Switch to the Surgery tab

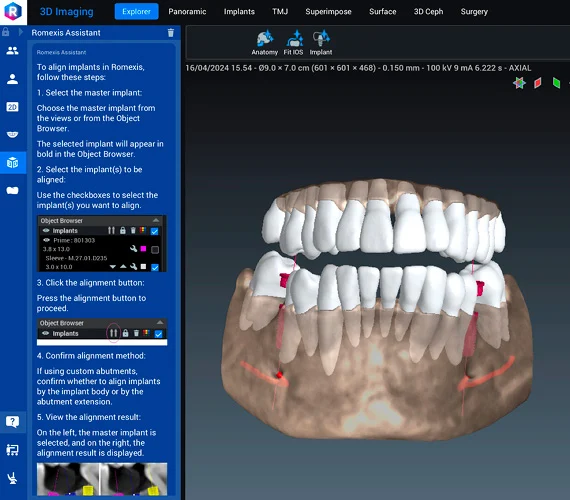click(474, 12)
